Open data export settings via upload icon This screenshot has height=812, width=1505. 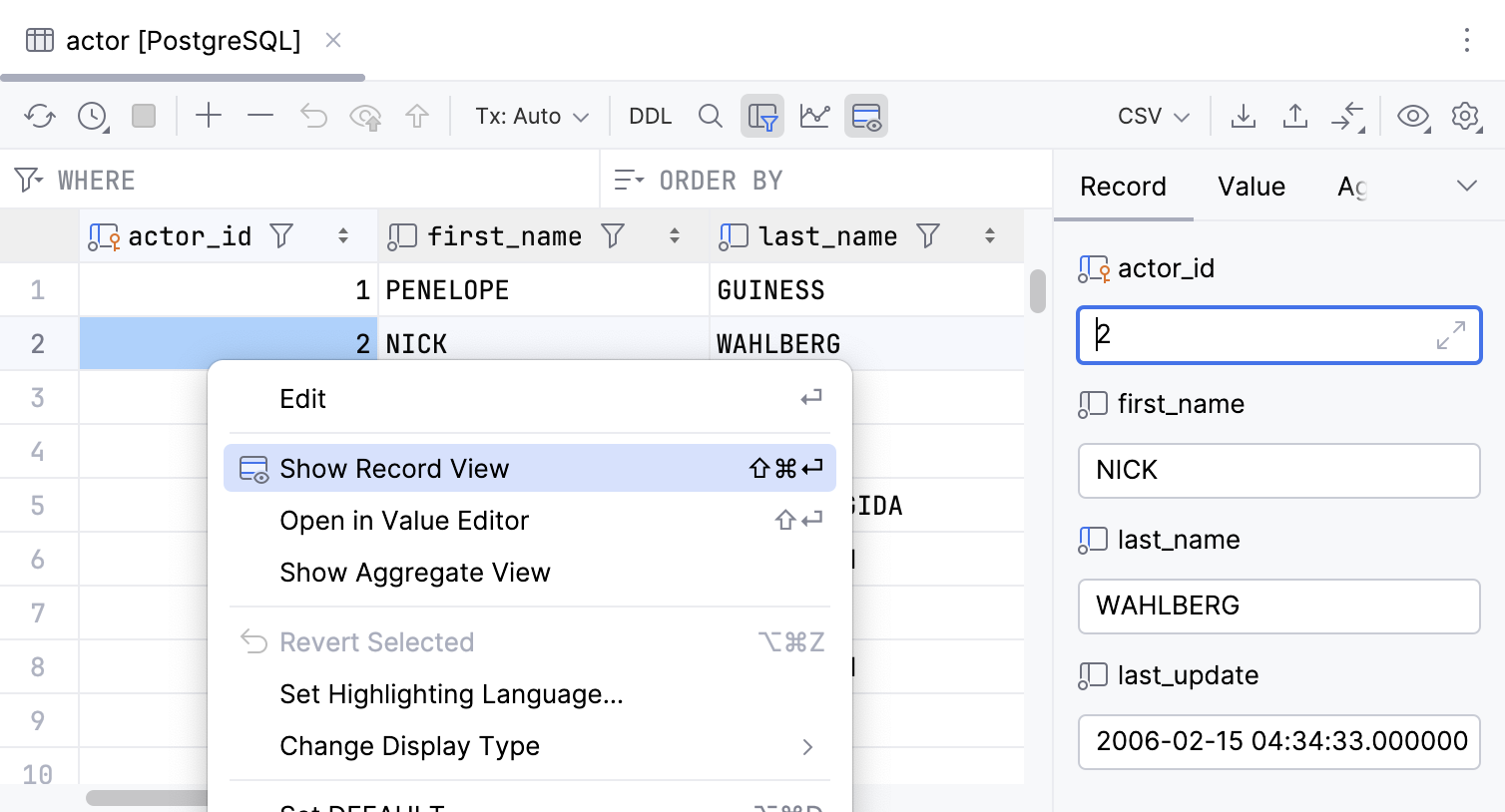tap(1295, 116)
